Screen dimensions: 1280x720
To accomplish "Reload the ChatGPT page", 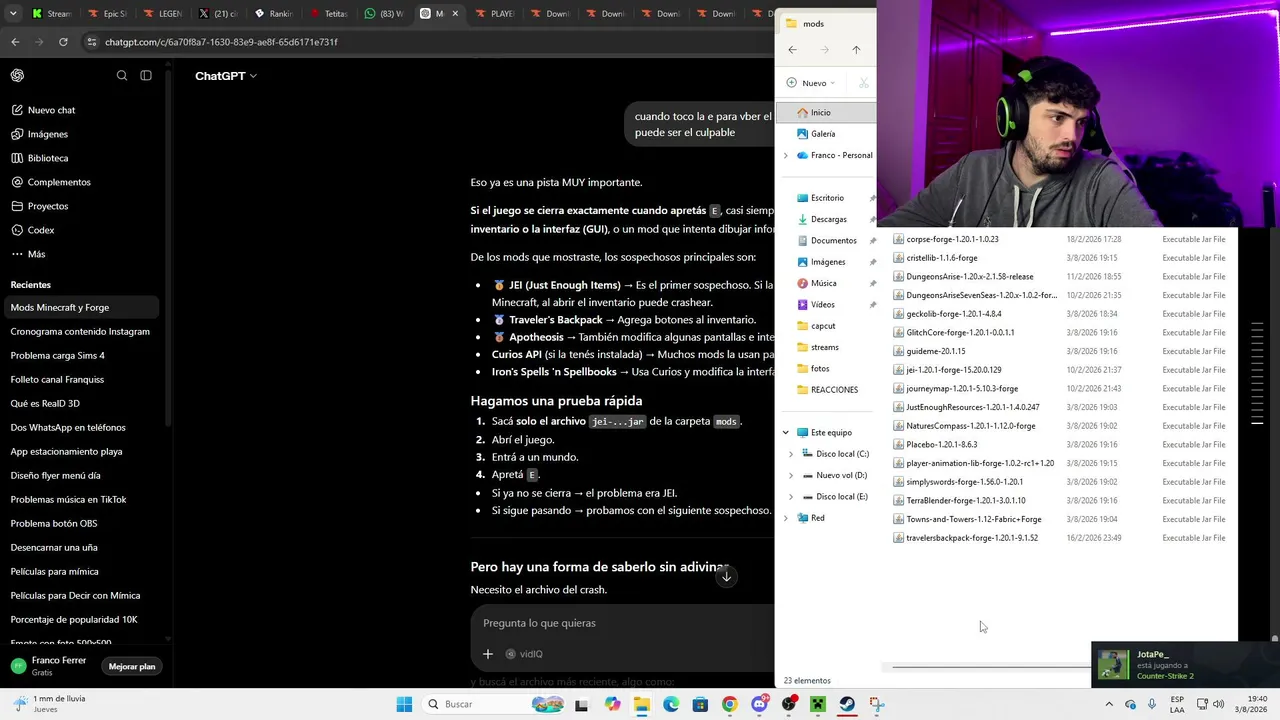I will point(63,42).
